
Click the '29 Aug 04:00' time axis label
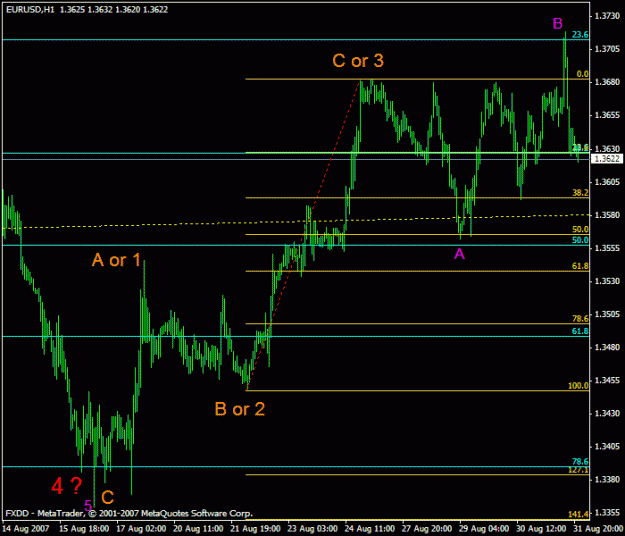tap(484, 529)
